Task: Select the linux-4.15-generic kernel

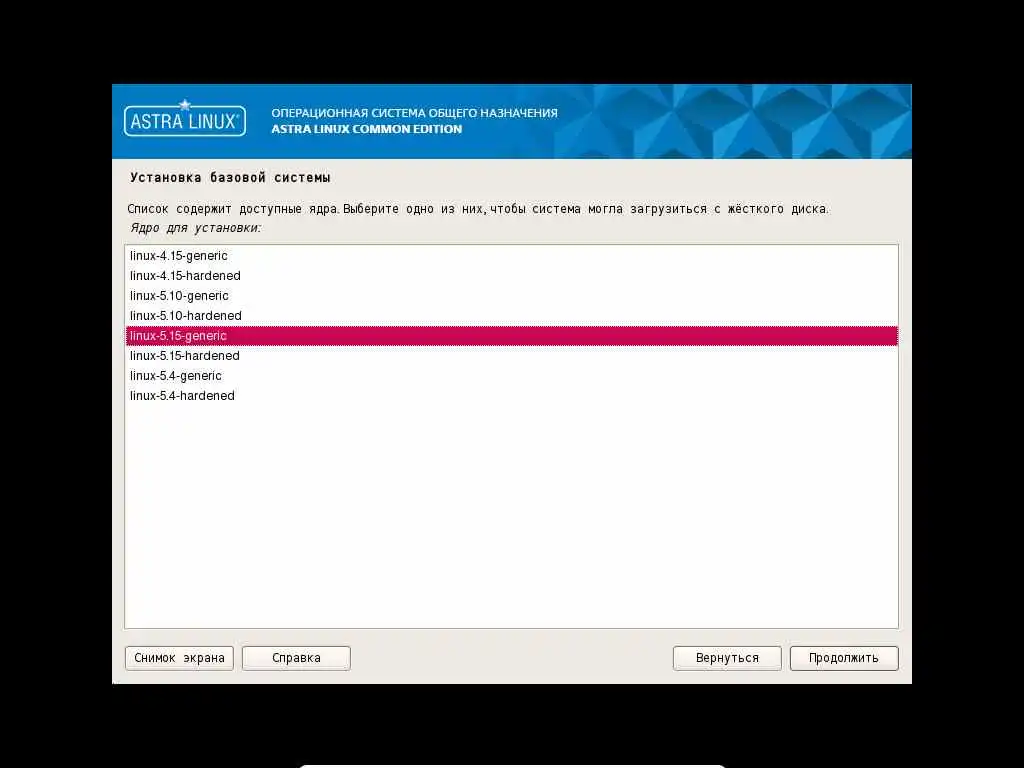Action: point(511,256)
